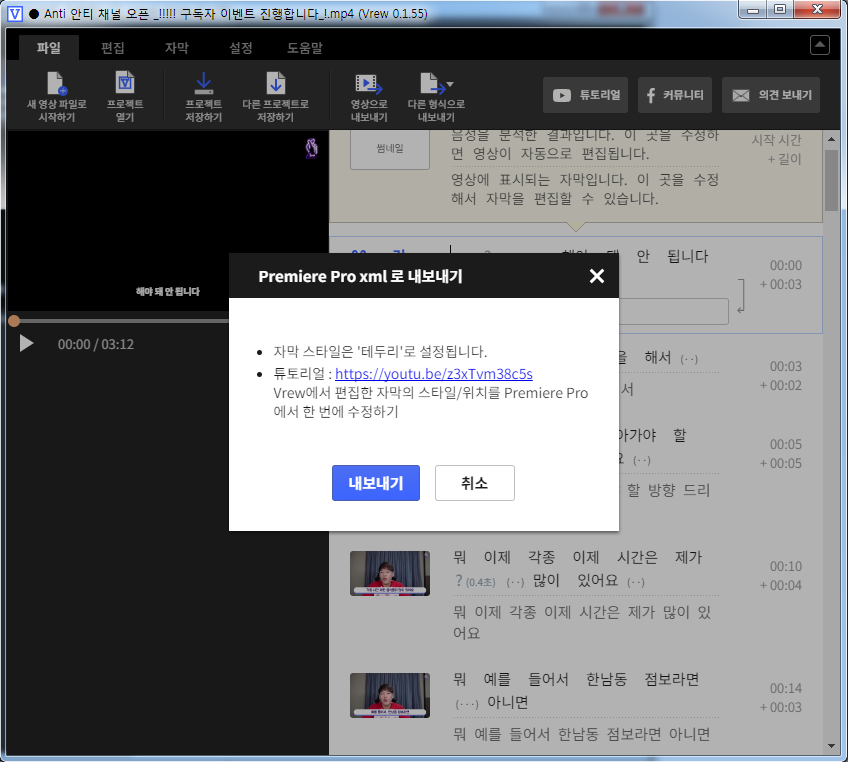Open project via 프로젝트 열기 icon
The width and height of the screenshot is (848, 762).
pyautogui.click(x=125, y=96)
